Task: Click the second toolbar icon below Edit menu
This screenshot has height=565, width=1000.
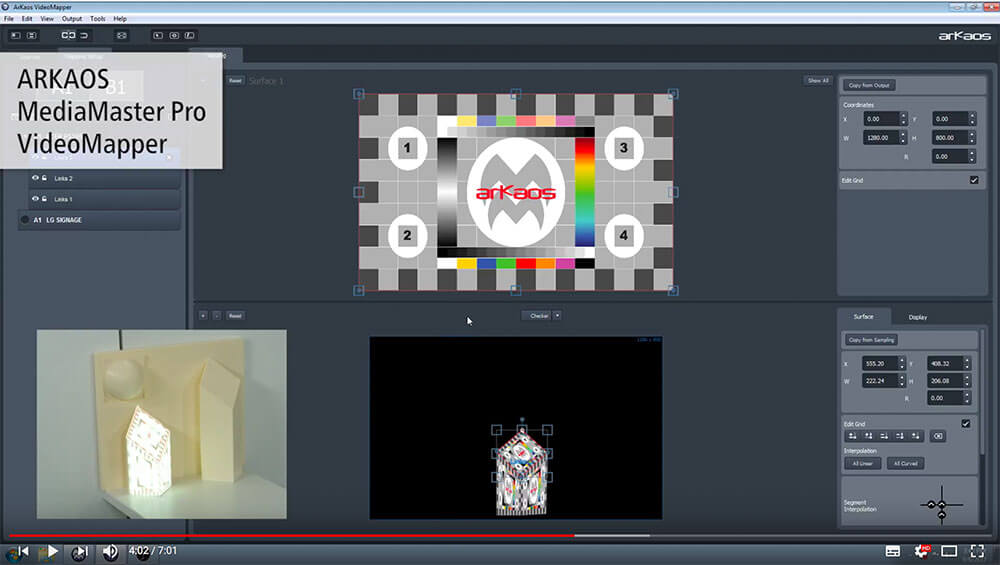Action: click(31, 35)
